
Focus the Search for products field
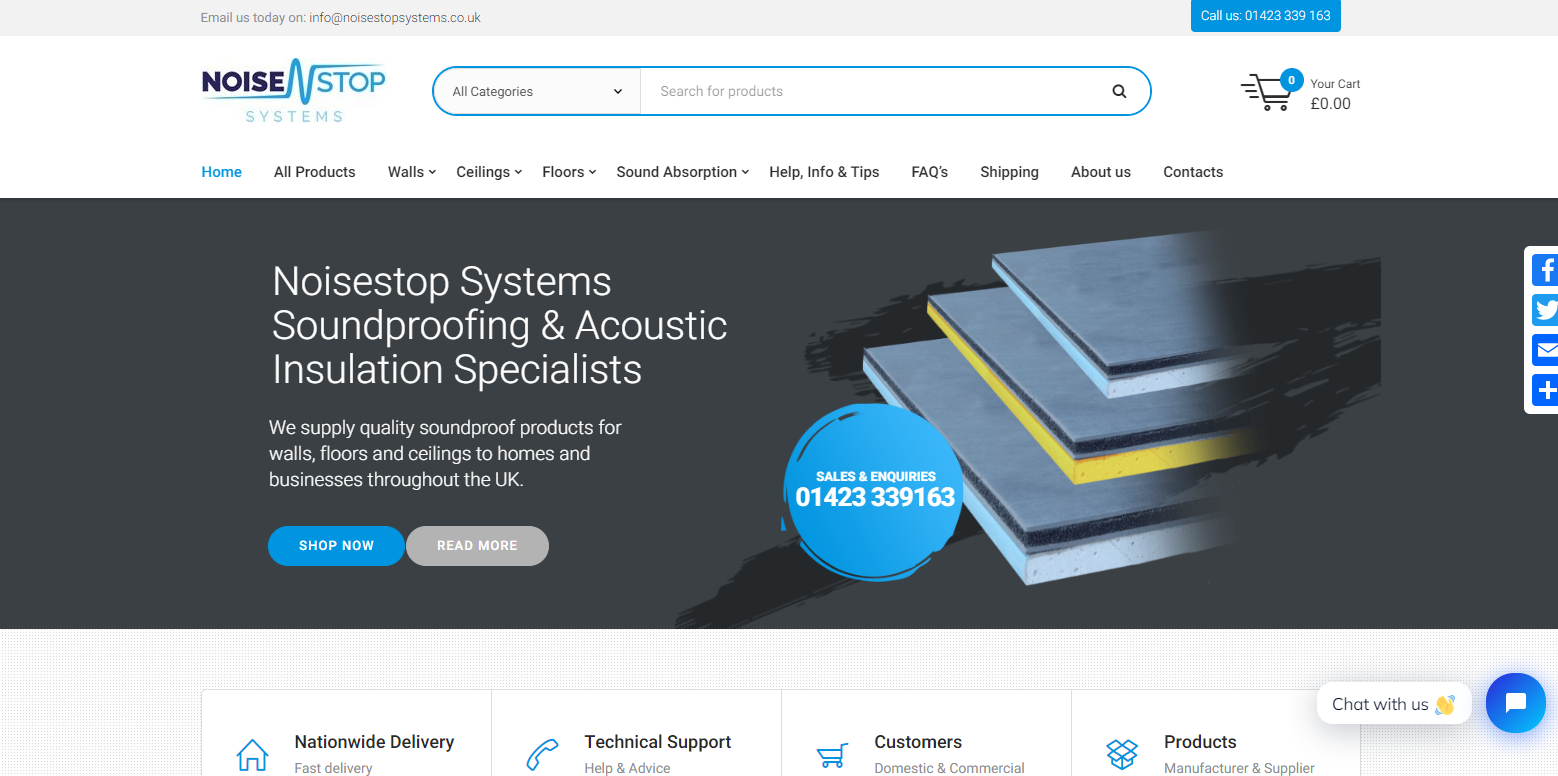click(x=875, y=91)
